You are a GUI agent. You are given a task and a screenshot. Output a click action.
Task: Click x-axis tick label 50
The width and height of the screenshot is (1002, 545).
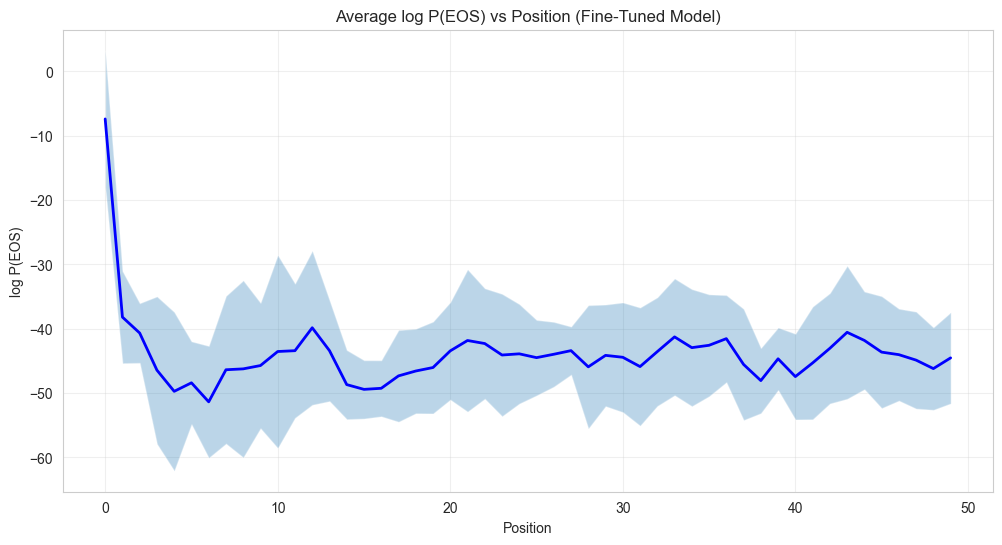click(x=967, y=507)
